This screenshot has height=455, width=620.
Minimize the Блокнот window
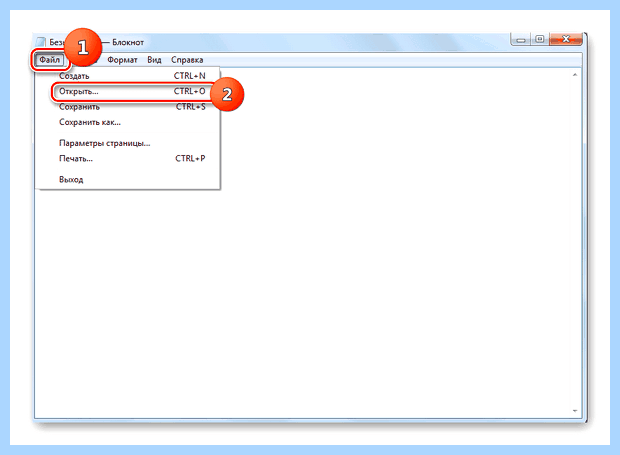pyautogui.click(x=521, y=40)
